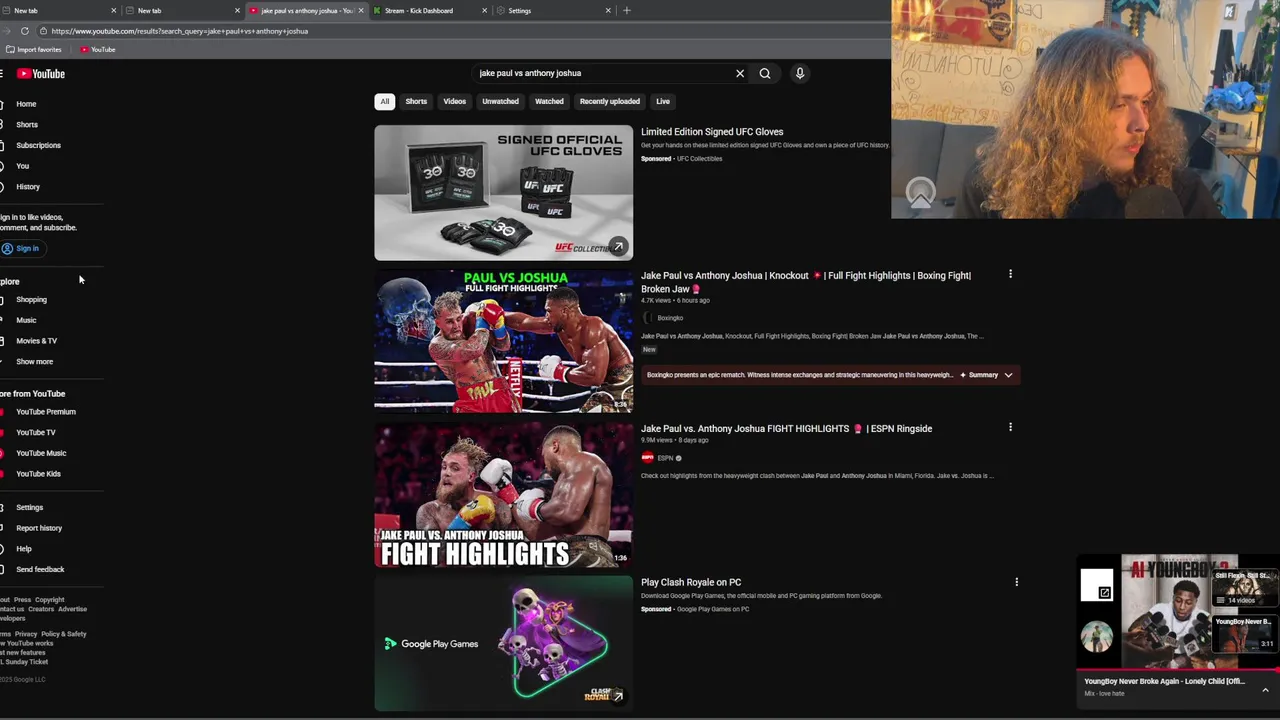This screenshot has width=1280, height=720.
Task: Open Signed Official UFC Gloves ad thumbnail
Action: pyautogui.click(x=504, y=192)
